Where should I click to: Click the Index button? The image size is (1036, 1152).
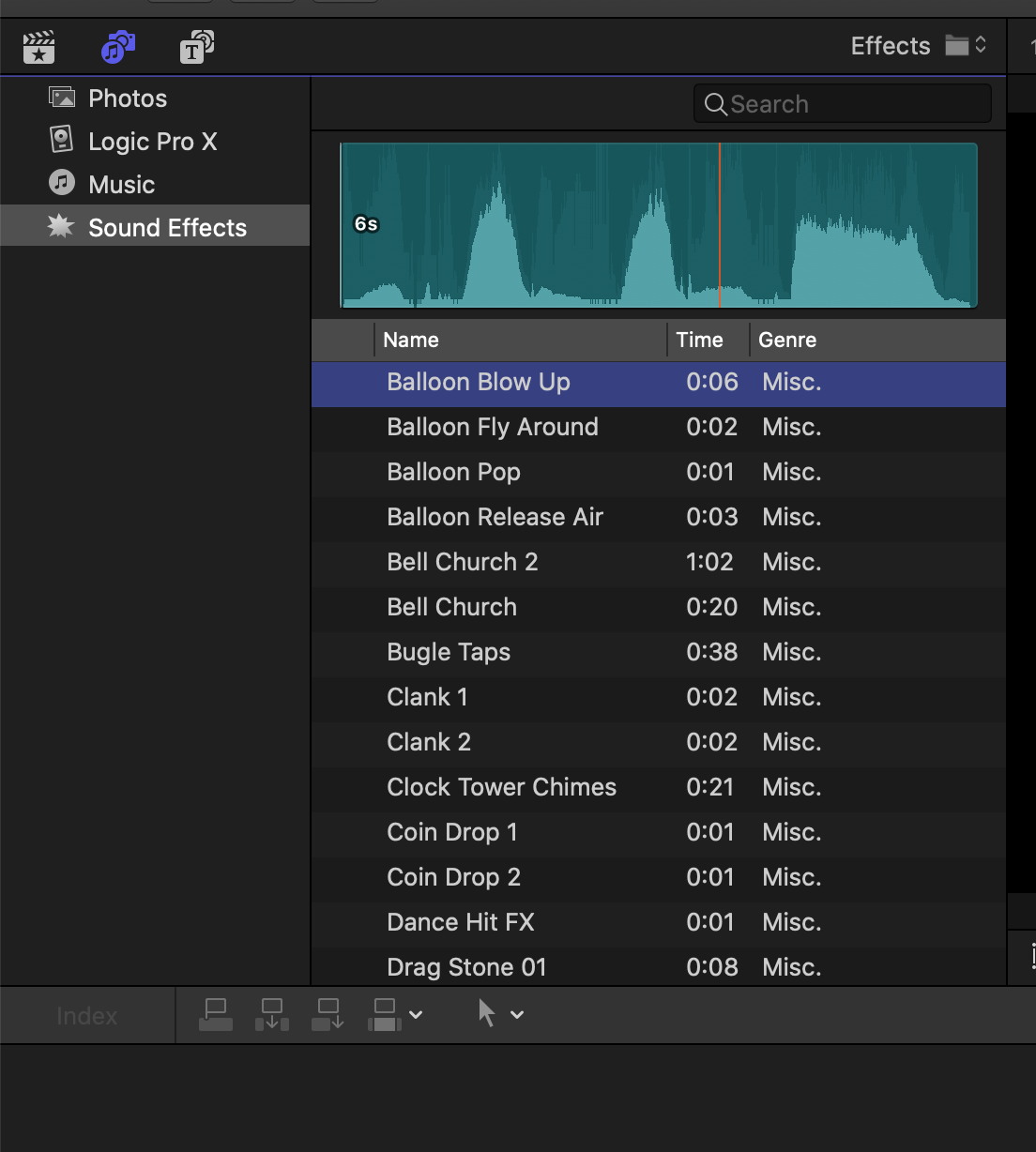click(x=87, y=1016)
